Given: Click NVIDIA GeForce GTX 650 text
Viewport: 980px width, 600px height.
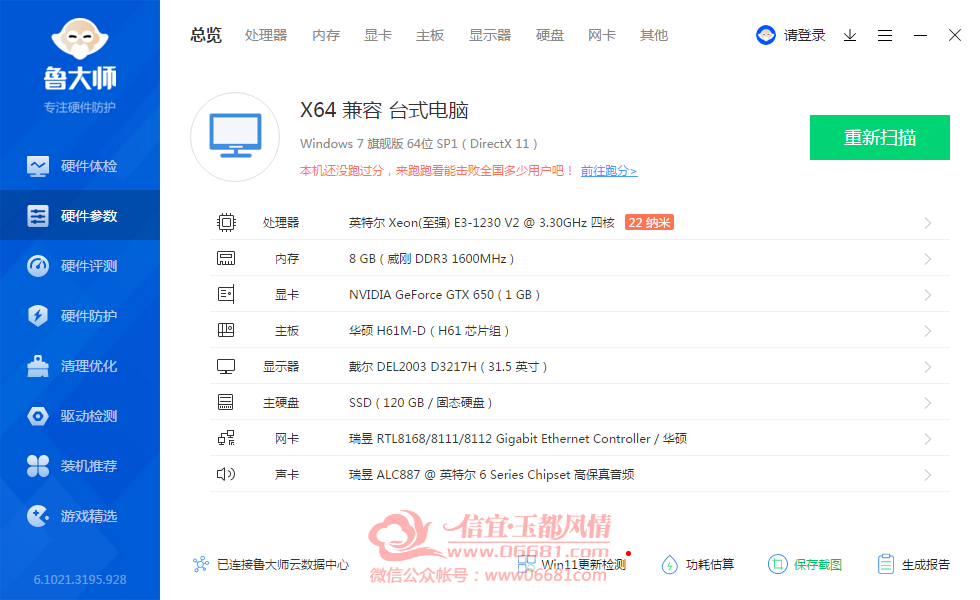Looking at the screenshot, I should [444, 294].
